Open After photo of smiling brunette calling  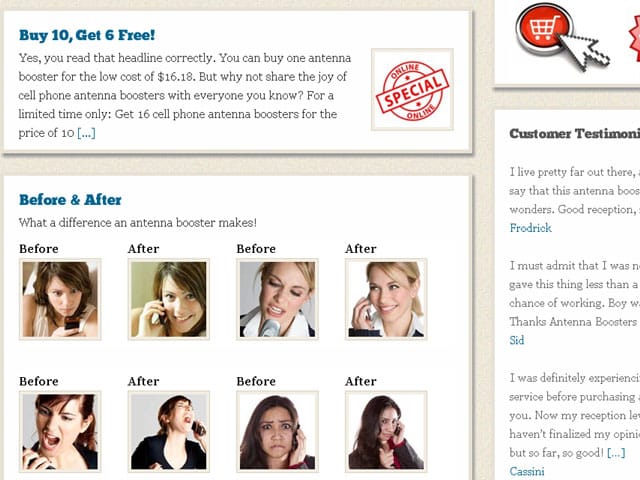tap(169, 299)
